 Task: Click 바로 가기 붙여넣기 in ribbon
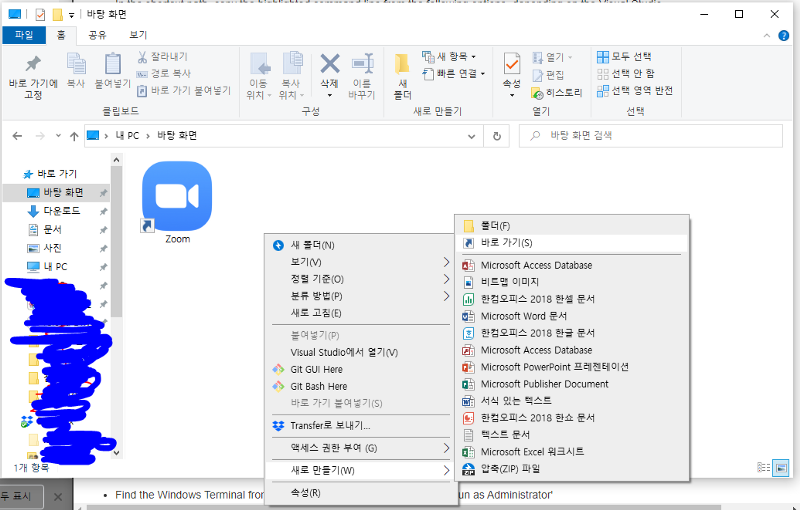[184, 91]
